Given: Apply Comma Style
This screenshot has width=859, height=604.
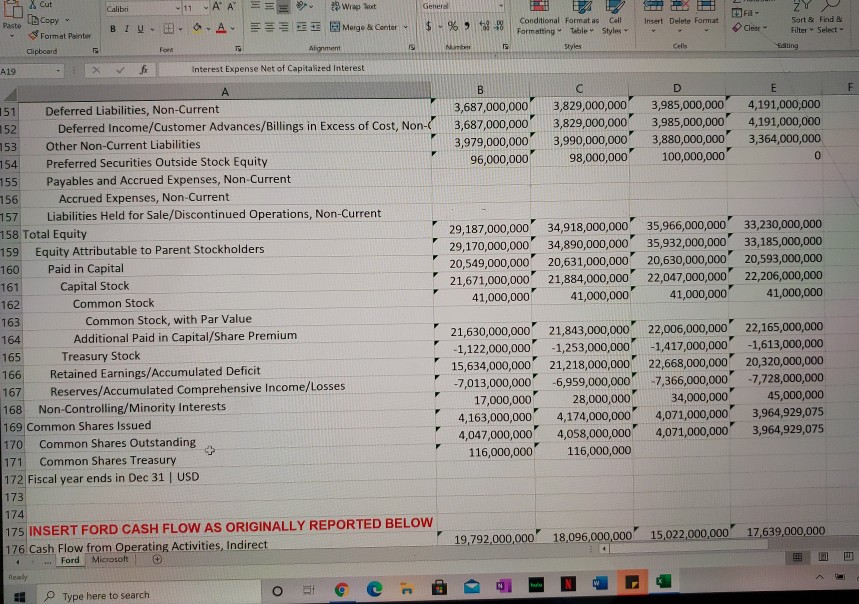Looking at the screenshot, I should 467,26.
